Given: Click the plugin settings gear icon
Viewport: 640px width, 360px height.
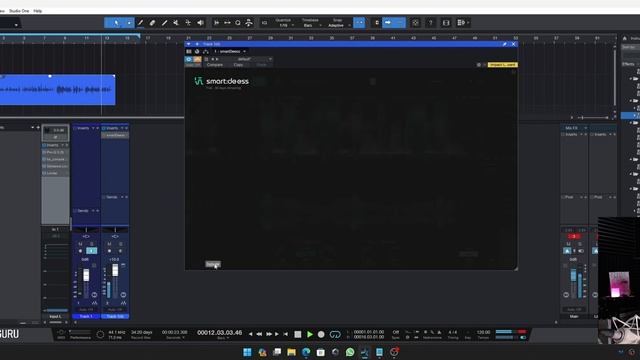Looking at the screenshot, I should point(479,65).
